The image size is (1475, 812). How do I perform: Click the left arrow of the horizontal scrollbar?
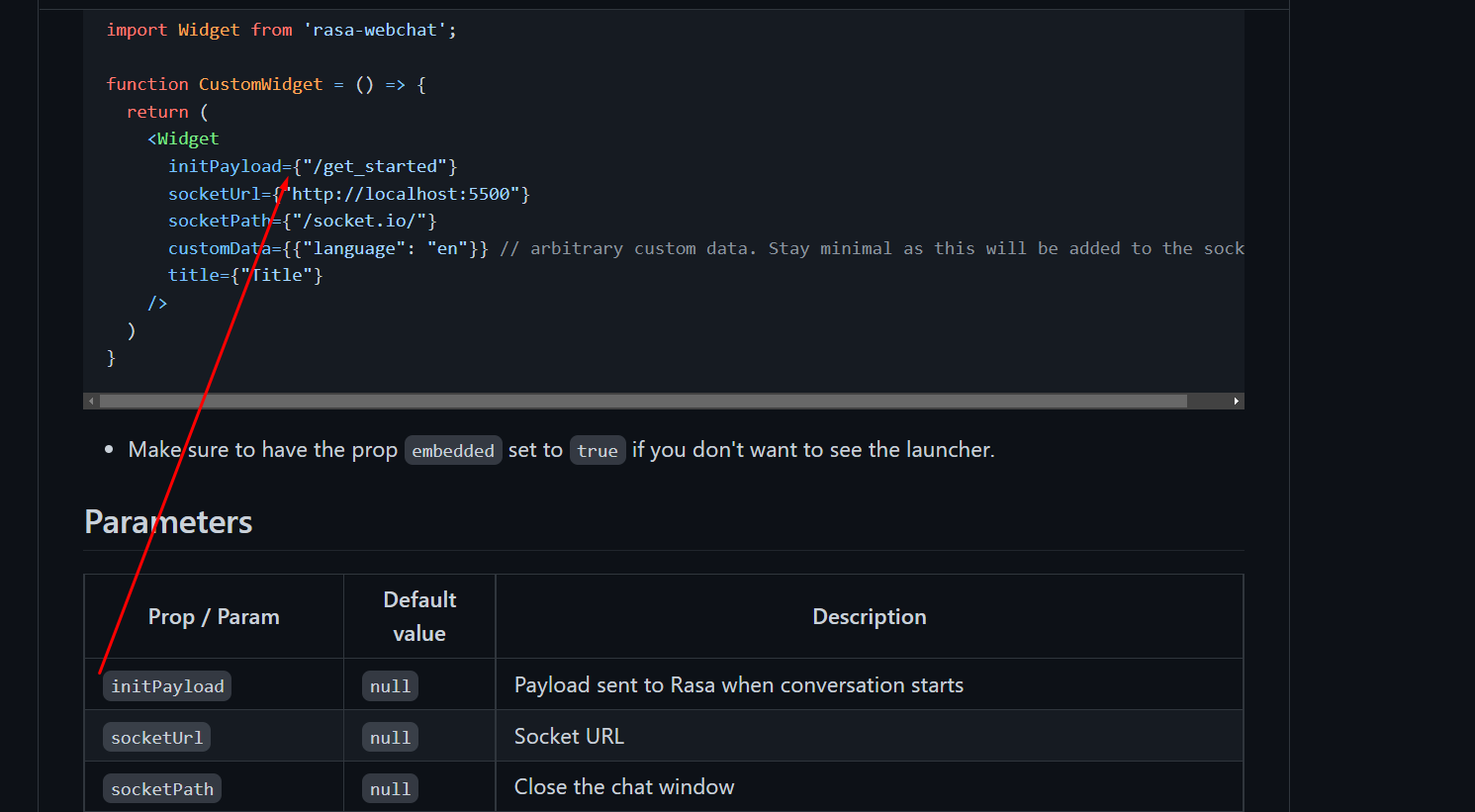(x=92, y=401)
